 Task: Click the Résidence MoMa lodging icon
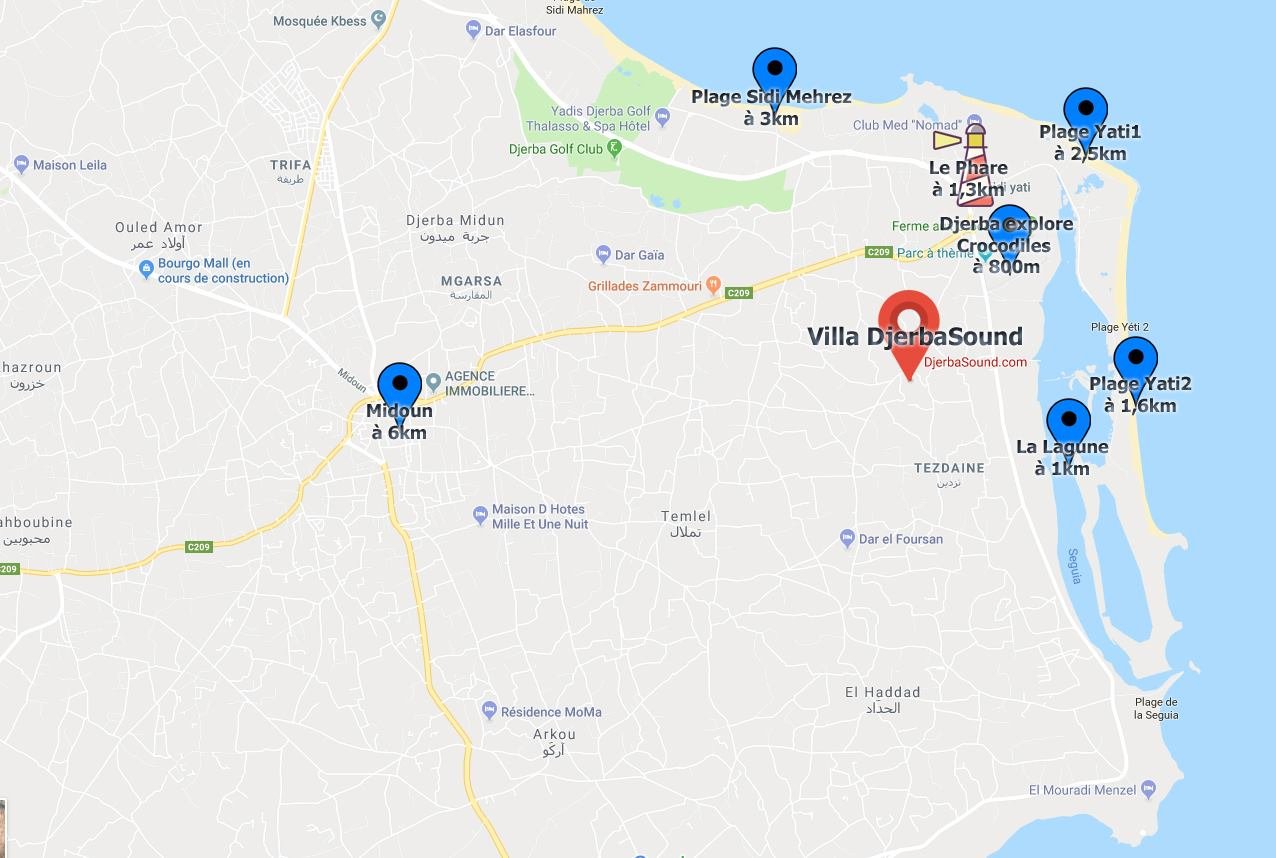489,711
